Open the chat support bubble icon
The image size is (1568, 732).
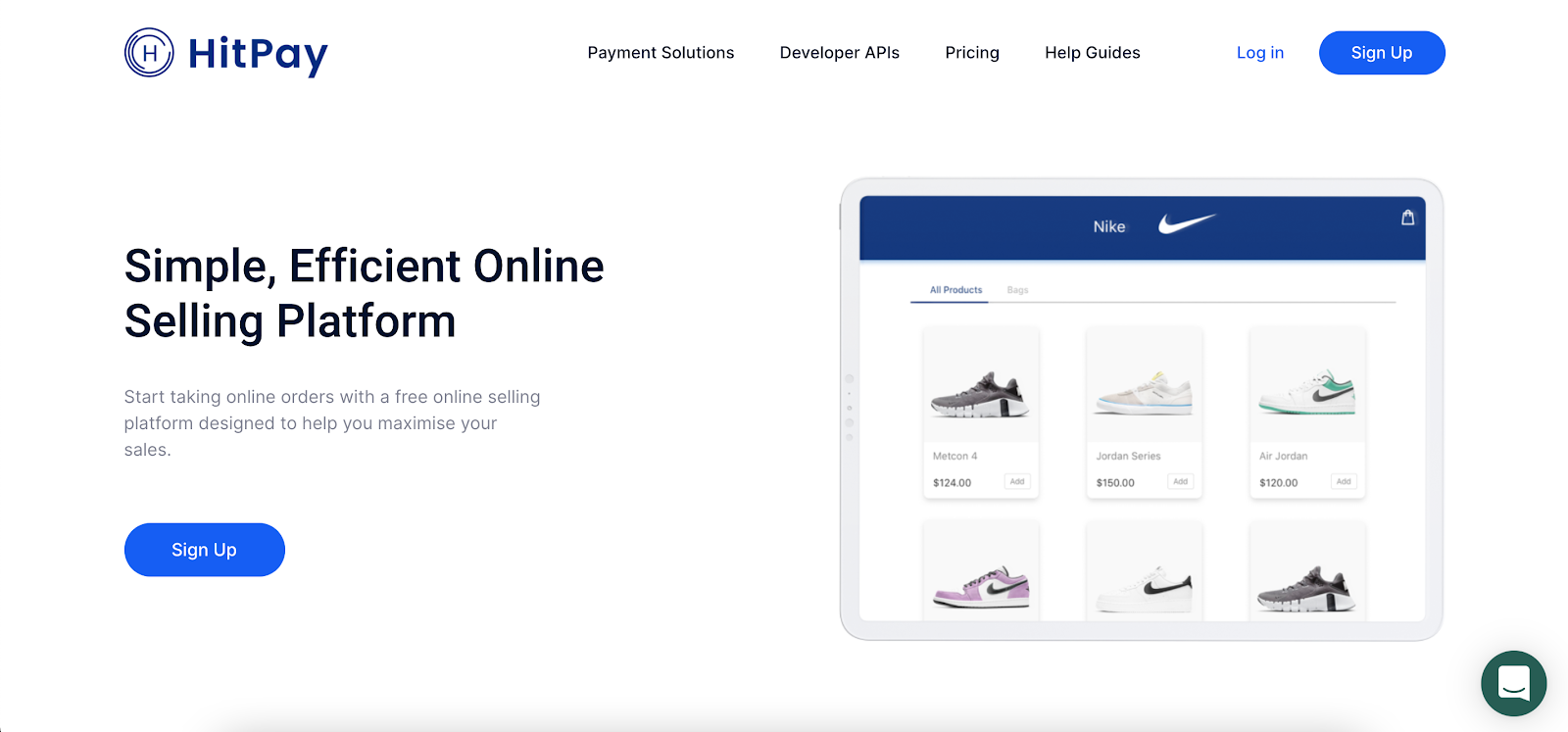[1513, 683]
